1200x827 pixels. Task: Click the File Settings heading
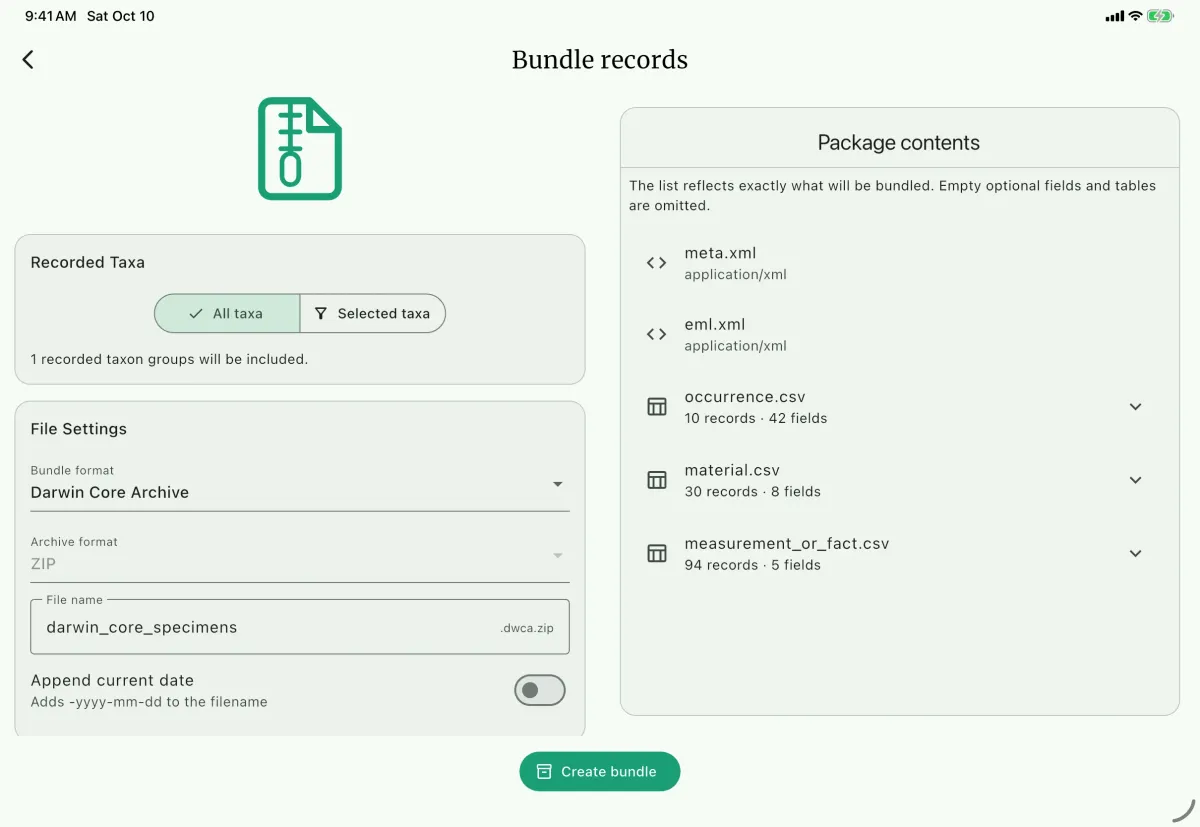(79, 429)
